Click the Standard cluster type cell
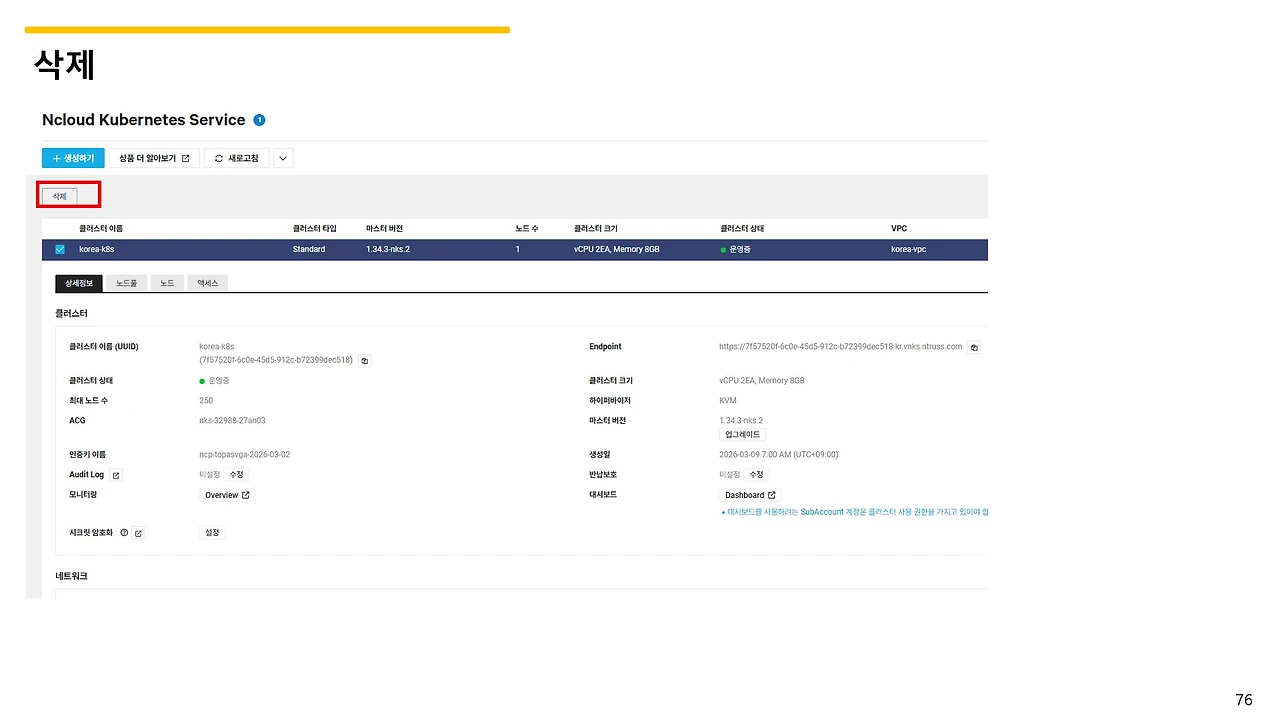Screen dimensions: 1280x720 pos(309,249)
